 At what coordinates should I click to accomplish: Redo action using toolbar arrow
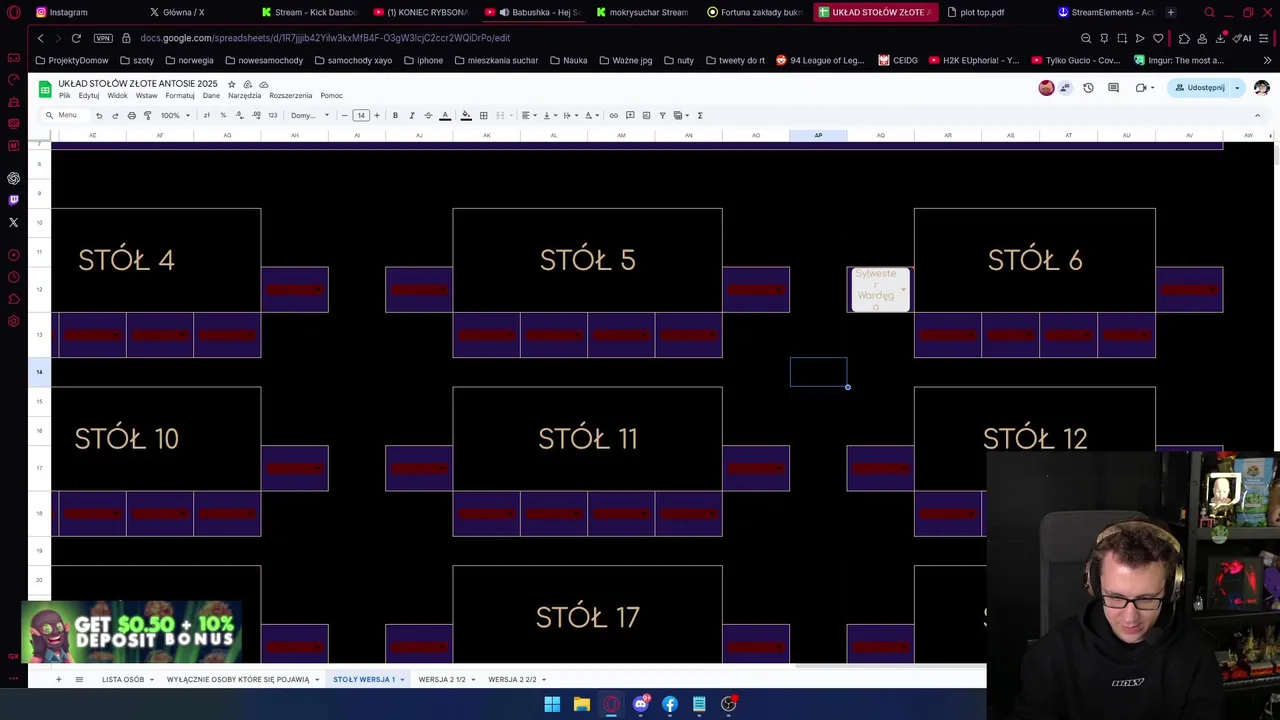pos(115,115)
